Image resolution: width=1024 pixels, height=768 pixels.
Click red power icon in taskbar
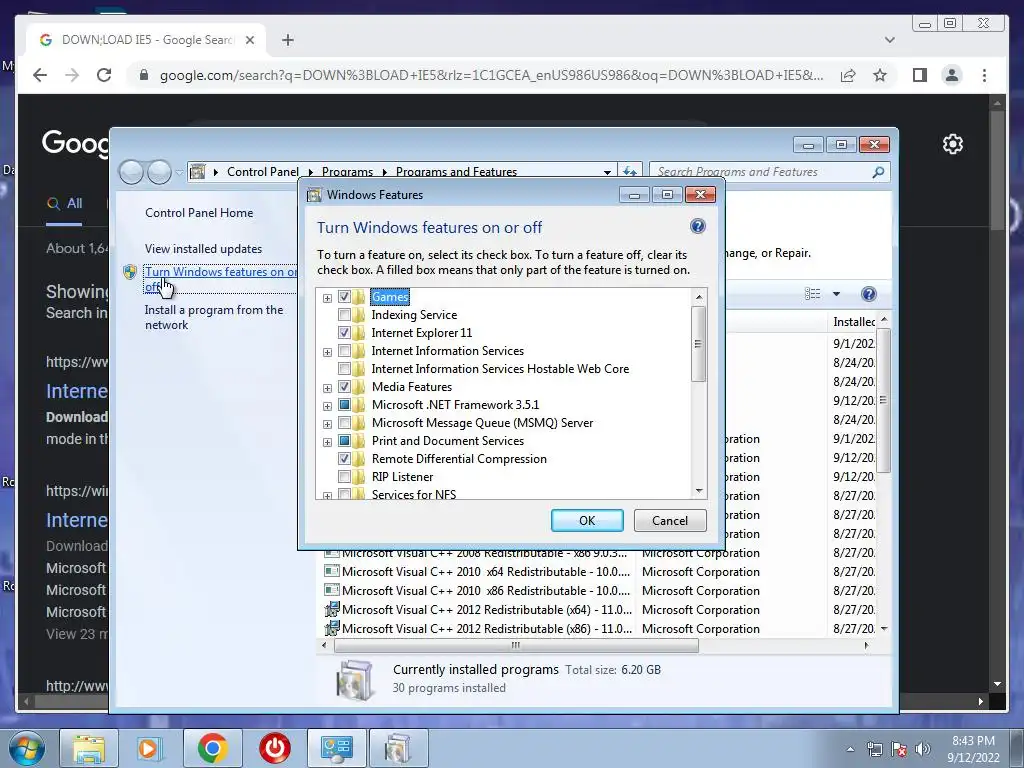[x=275, y=748]
